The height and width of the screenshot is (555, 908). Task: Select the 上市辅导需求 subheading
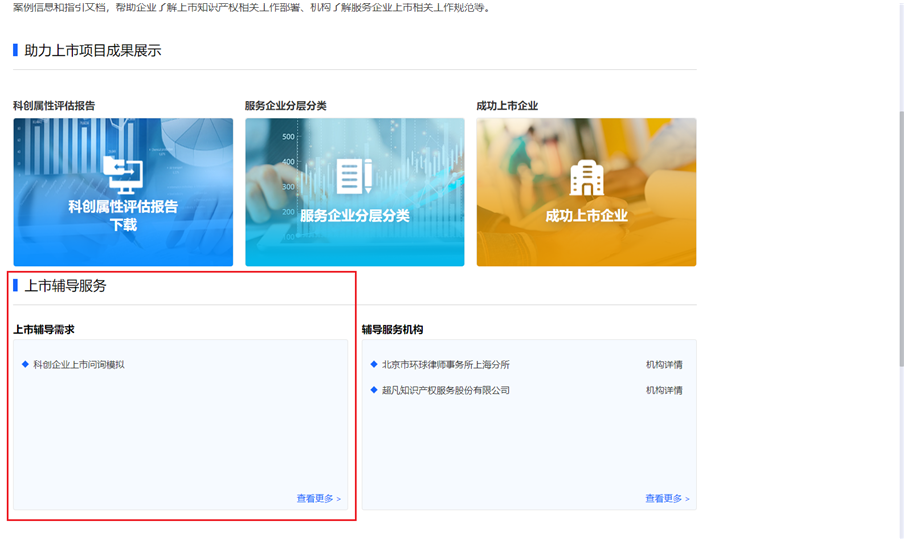(x=44, y=329)
